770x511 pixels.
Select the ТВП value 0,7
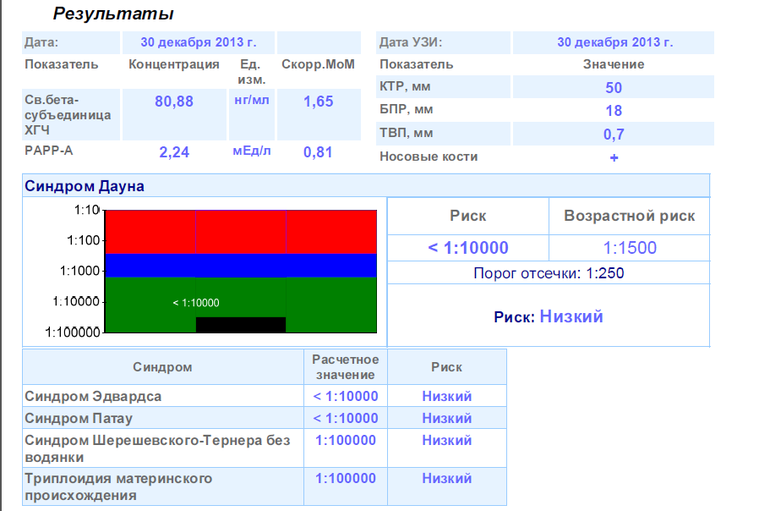[x=613, y=134]
